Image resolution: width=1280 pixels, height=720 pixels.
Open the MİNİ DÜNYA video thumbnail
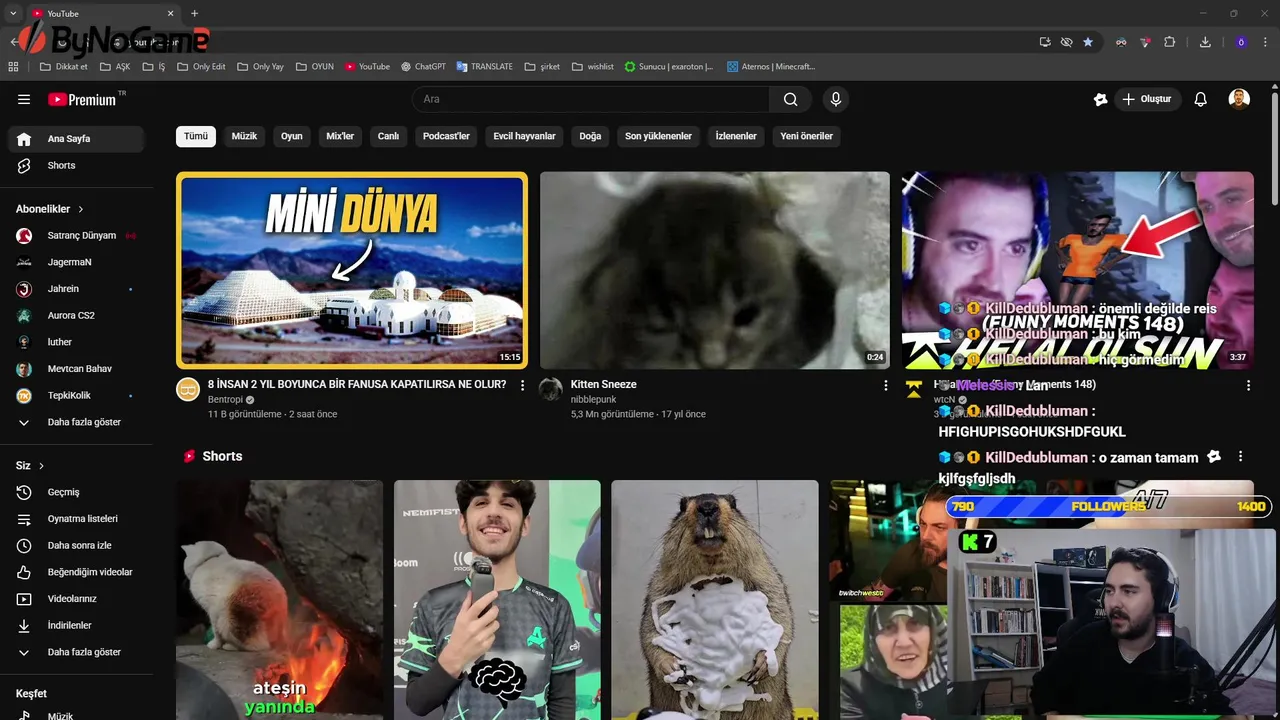click(352, 270)
